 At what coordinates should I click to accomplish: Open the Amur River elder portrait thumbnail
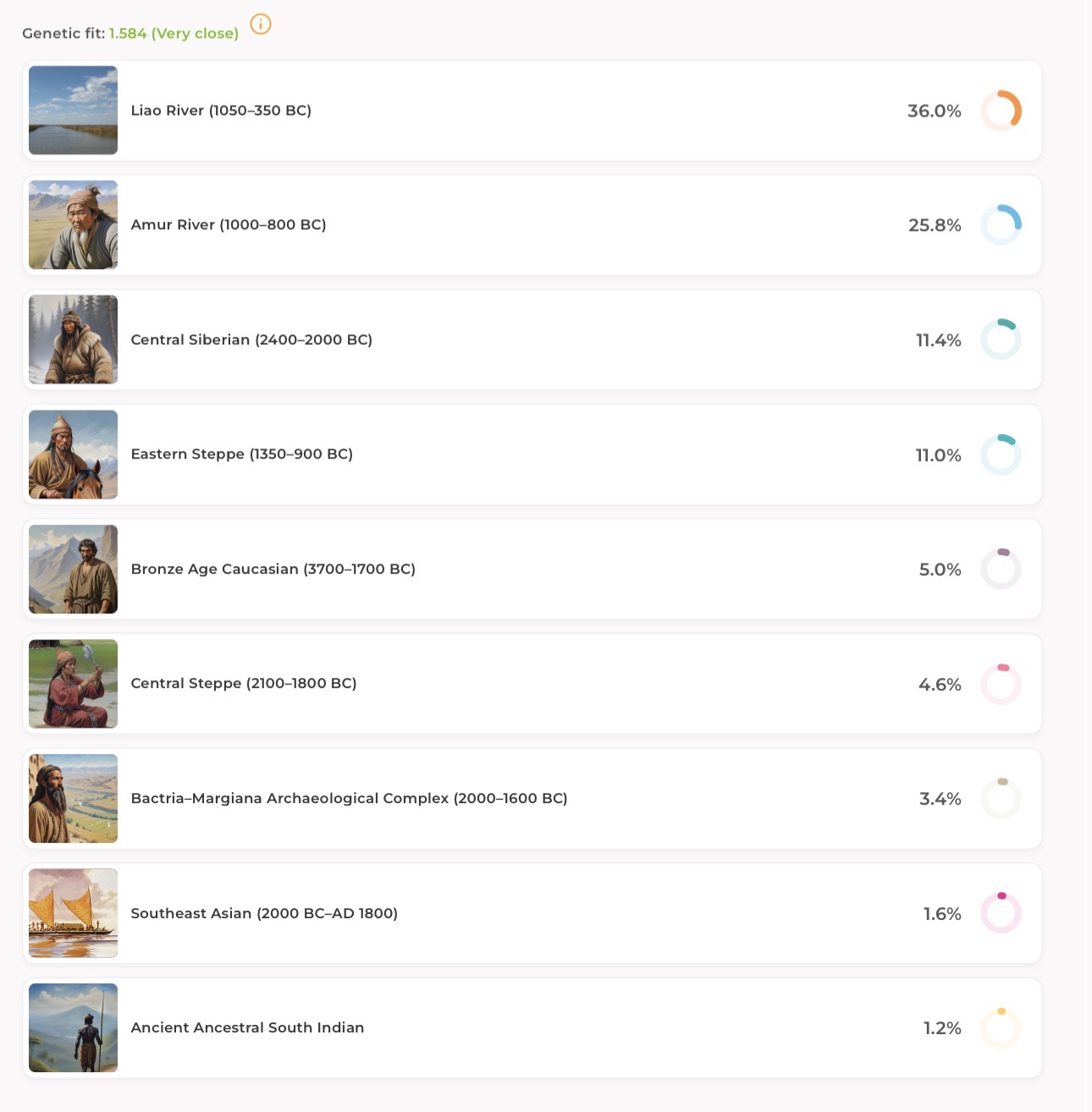73,225
